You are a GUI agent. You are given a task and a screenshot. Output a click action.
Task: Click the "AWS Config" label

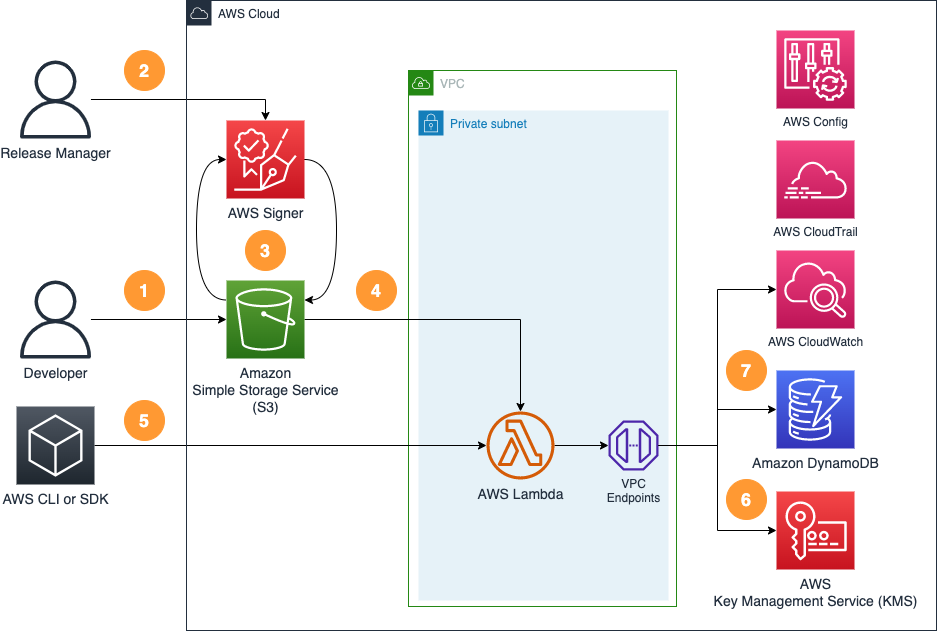click(x=815, y=122)
